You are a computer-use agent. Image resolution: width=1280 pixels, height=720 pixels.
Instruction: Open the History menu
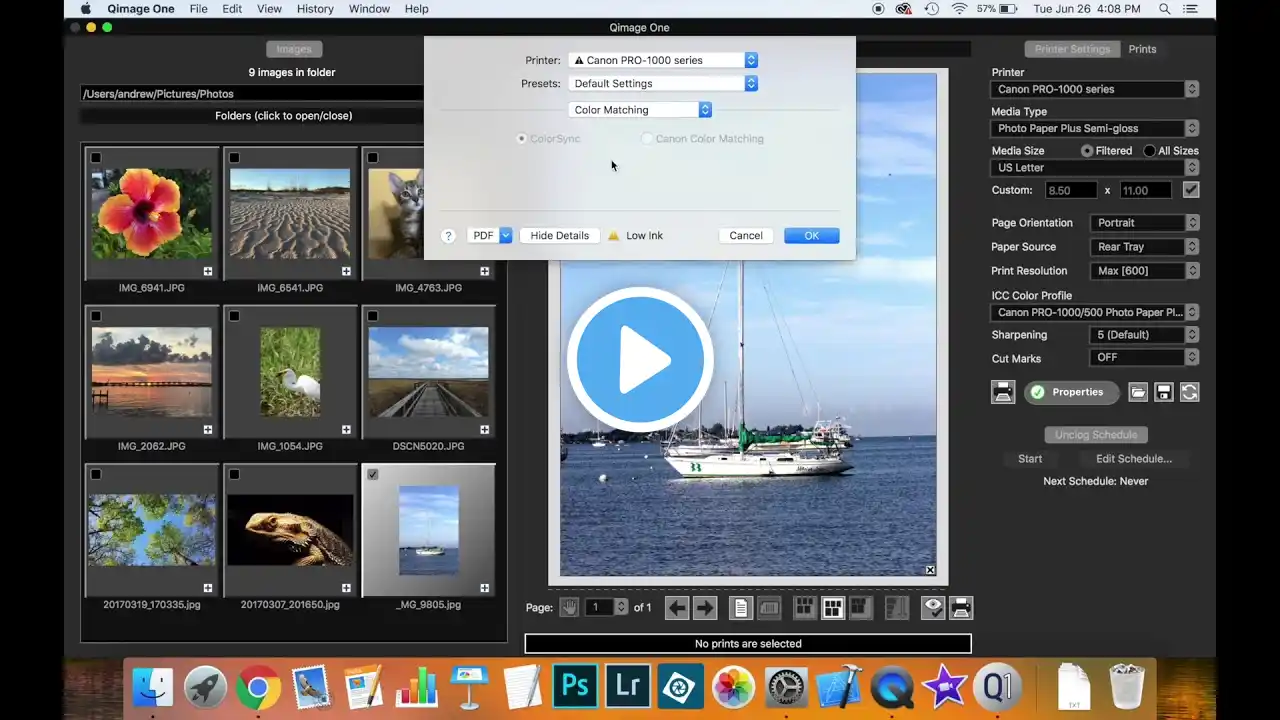(x=315, y=9)
